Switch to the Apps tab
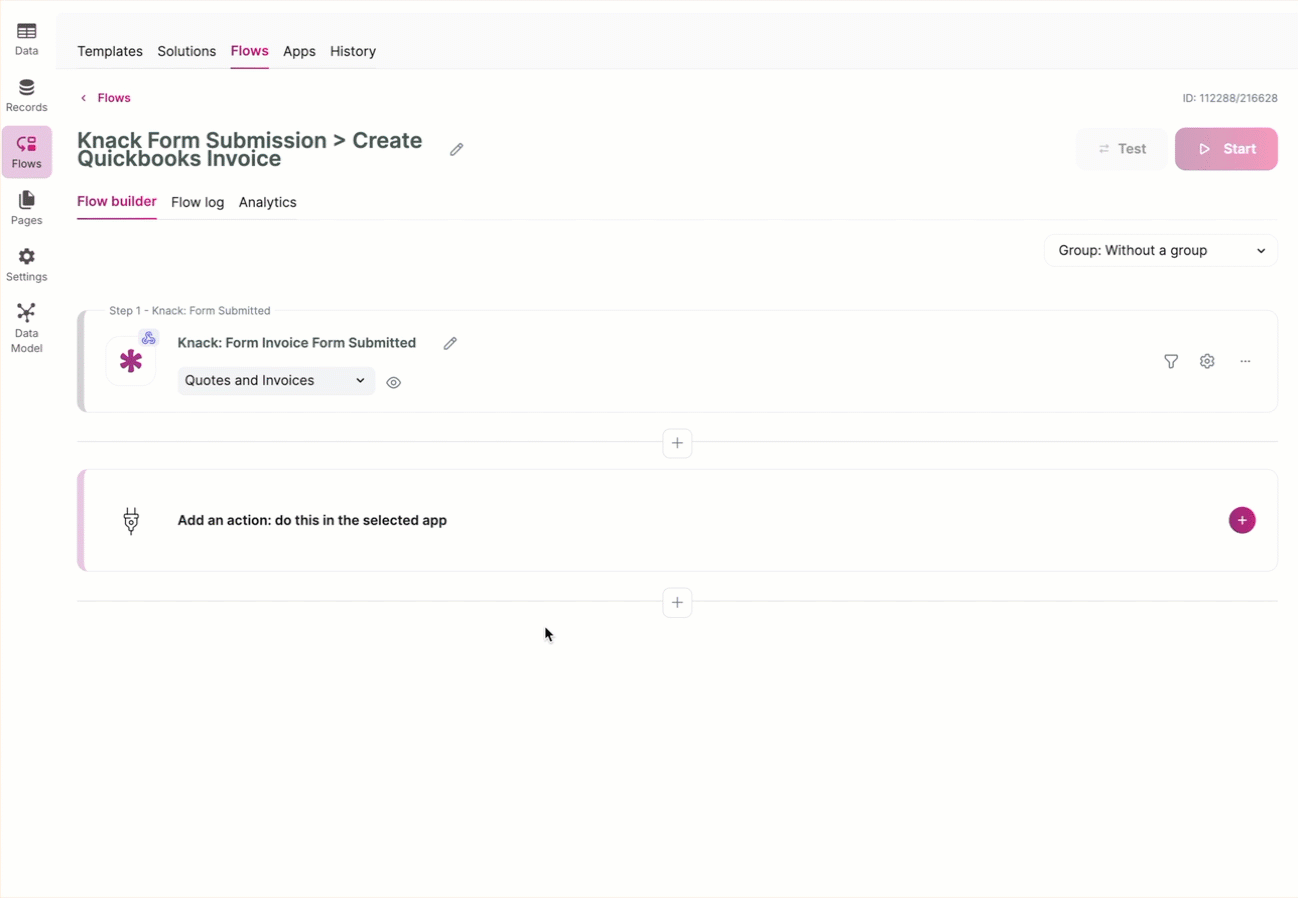Image resolution: width=1298 pixels, height=898 pixels. pos(299,51)
